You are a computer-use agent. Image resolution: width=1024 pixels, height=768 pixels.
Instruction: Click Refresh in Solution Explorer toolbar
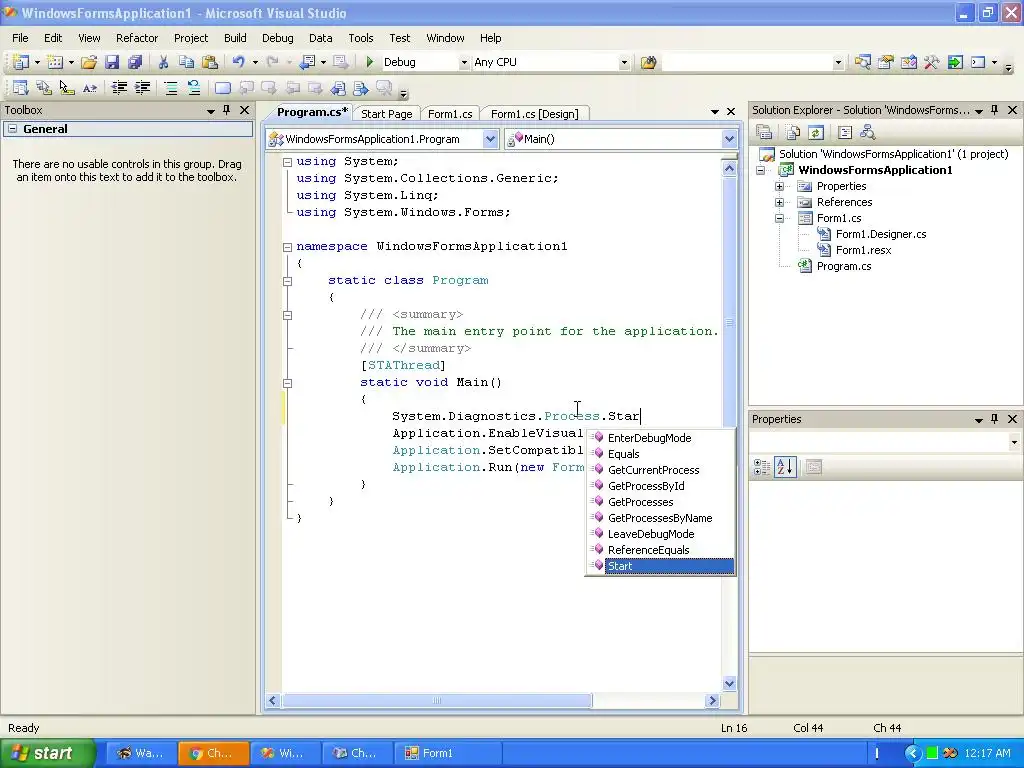click(x=816, y=133)
